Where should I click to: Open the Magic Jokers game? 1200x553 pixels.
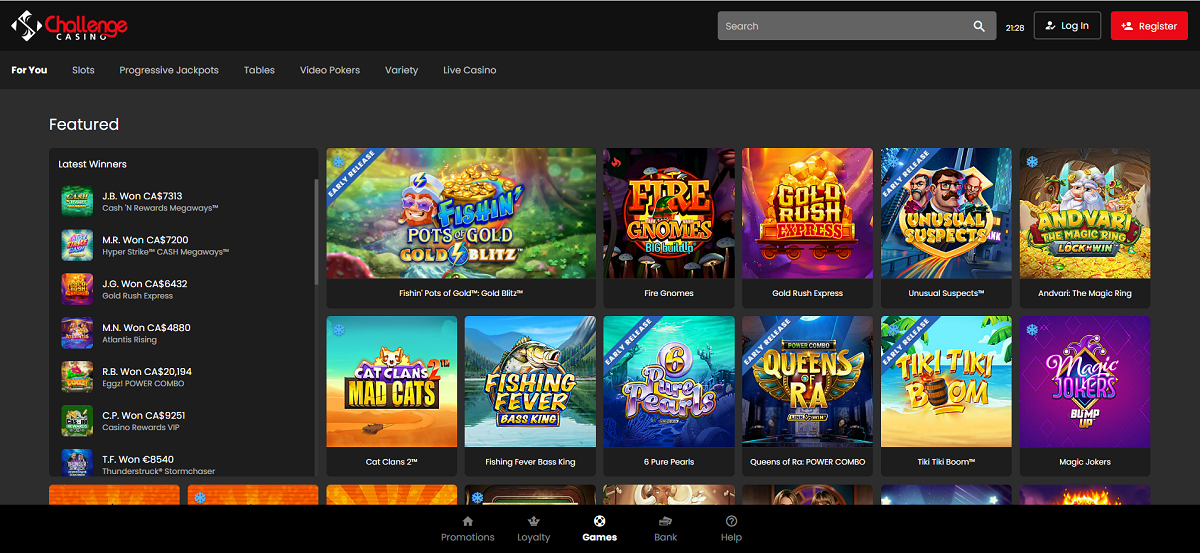(1085, 396)
